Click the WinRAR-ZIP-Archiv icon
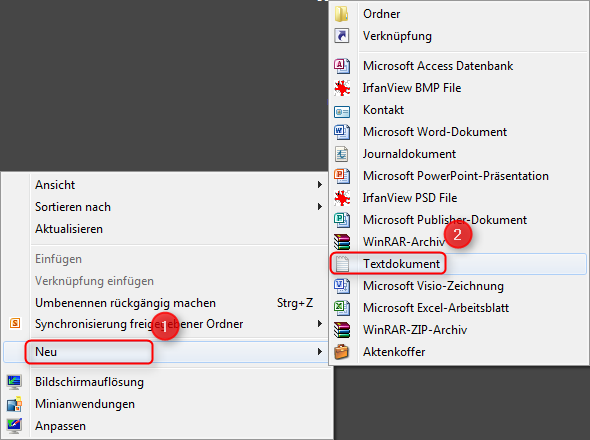 [x=342, y=330]
